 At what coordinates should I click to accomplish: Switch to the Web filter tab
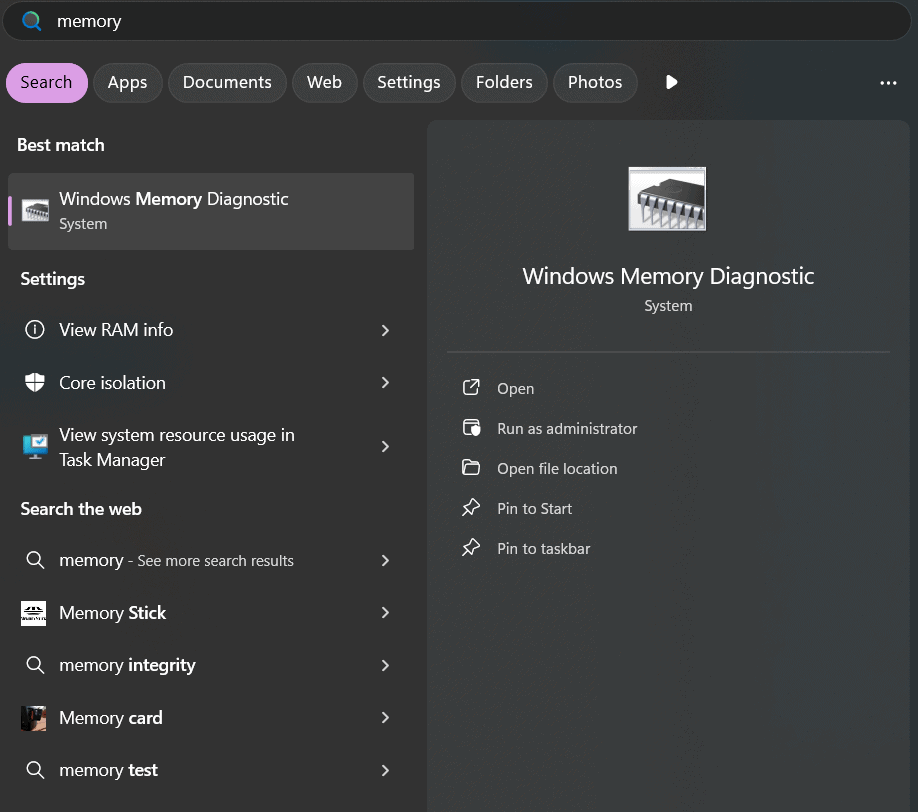tap(324, 83)
